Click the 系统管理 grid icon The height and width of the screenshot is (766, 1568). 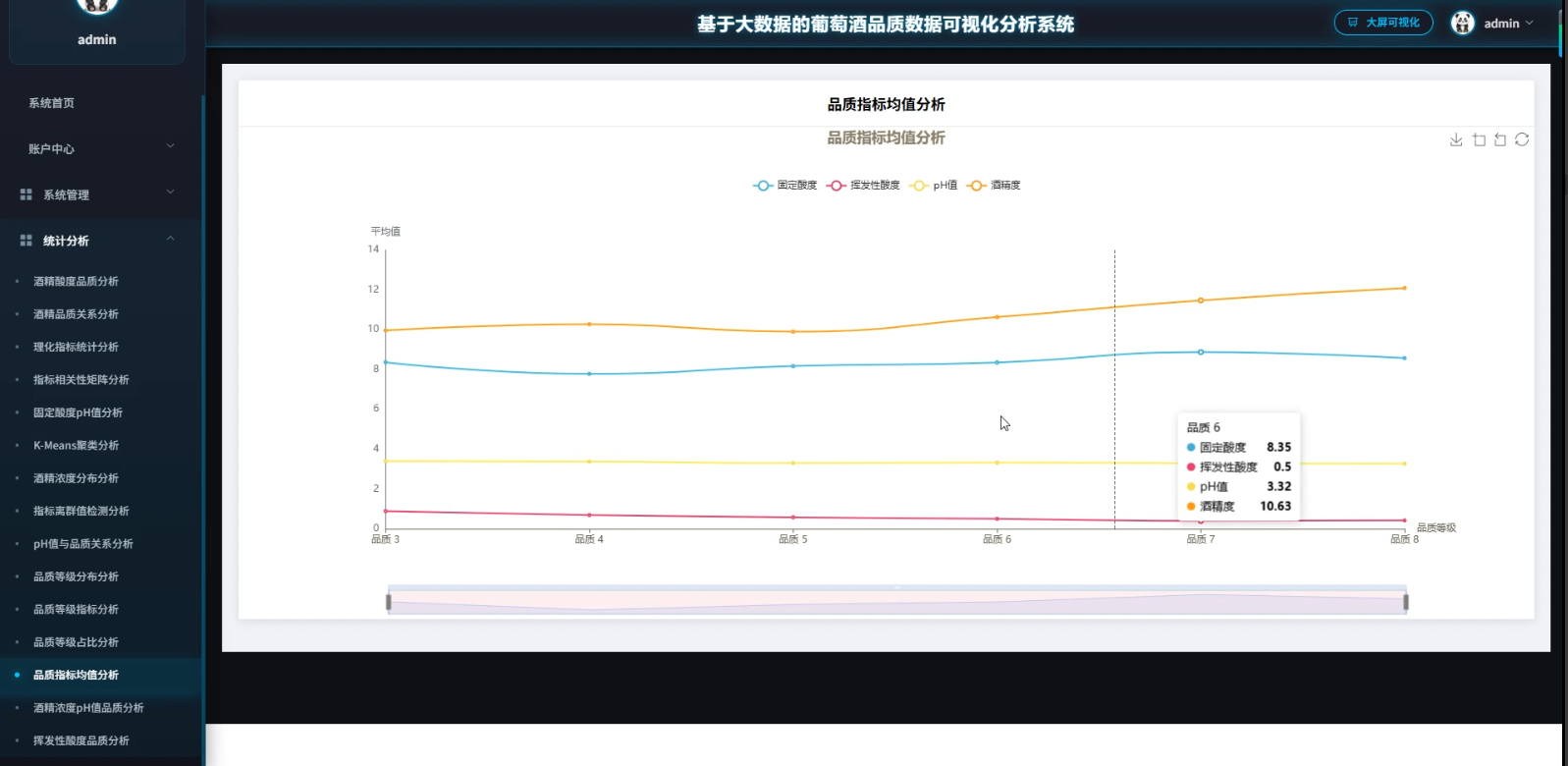(27, 194)
